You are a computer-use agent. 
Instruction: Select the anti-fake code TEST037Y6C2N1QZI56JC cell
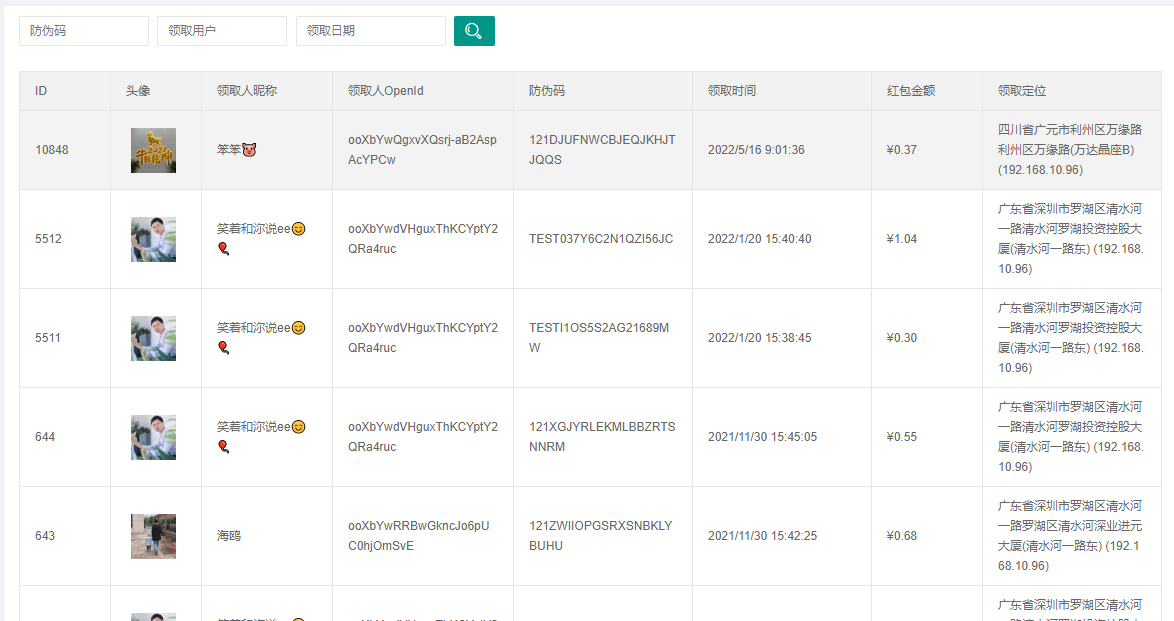(x=601, y=239)
